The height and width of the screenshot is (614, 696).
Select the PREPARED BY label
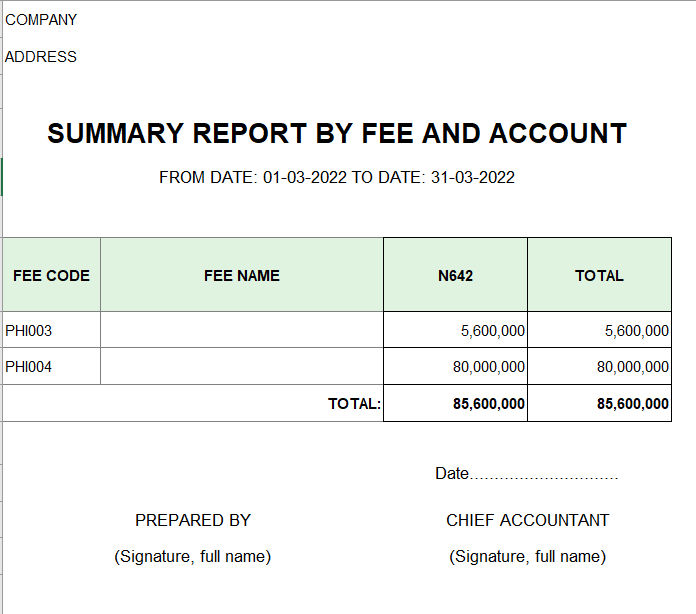[193, 520]
